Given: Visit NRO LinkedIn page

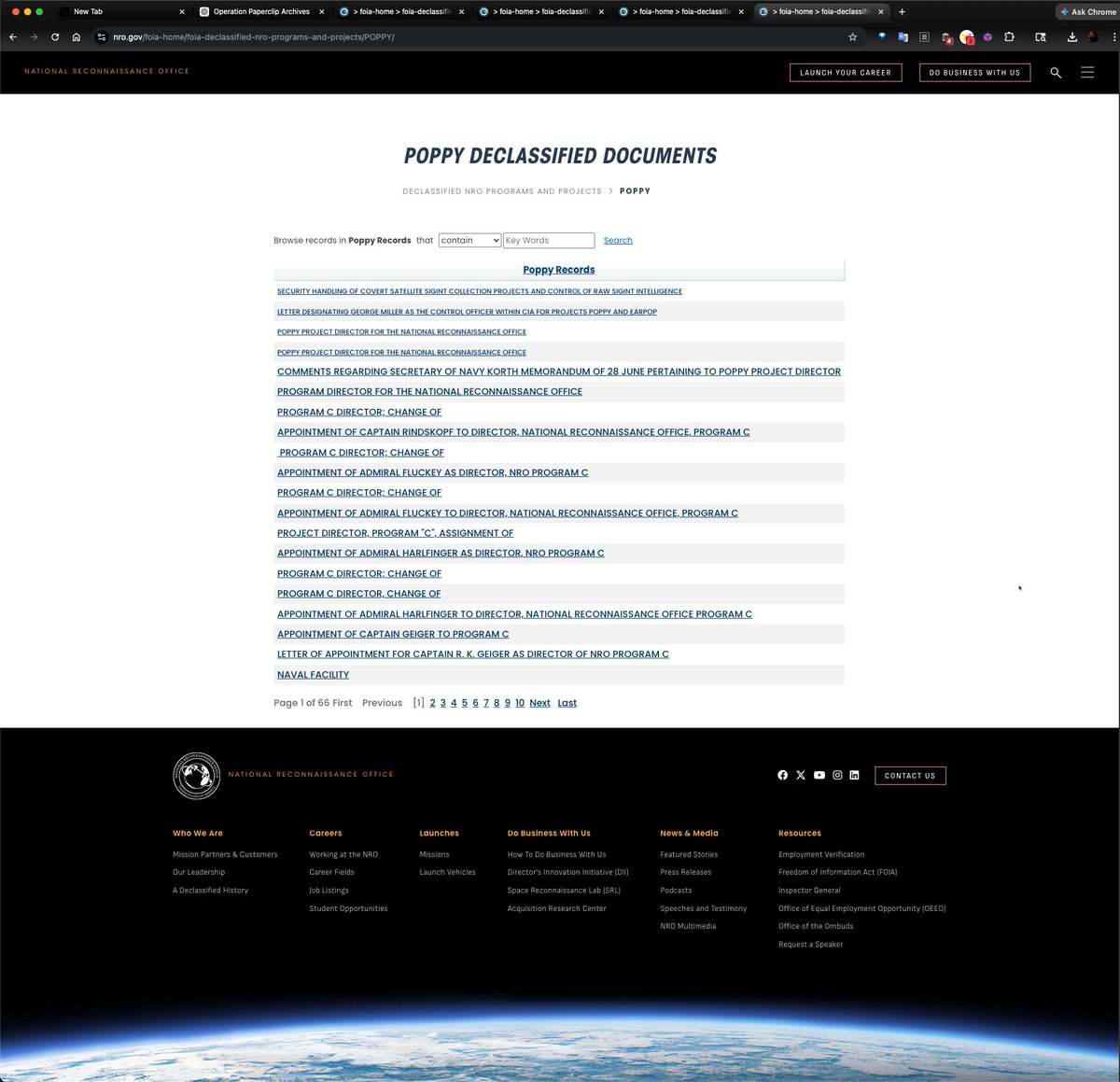Looking at the screenshot, I should coord(854,775).
